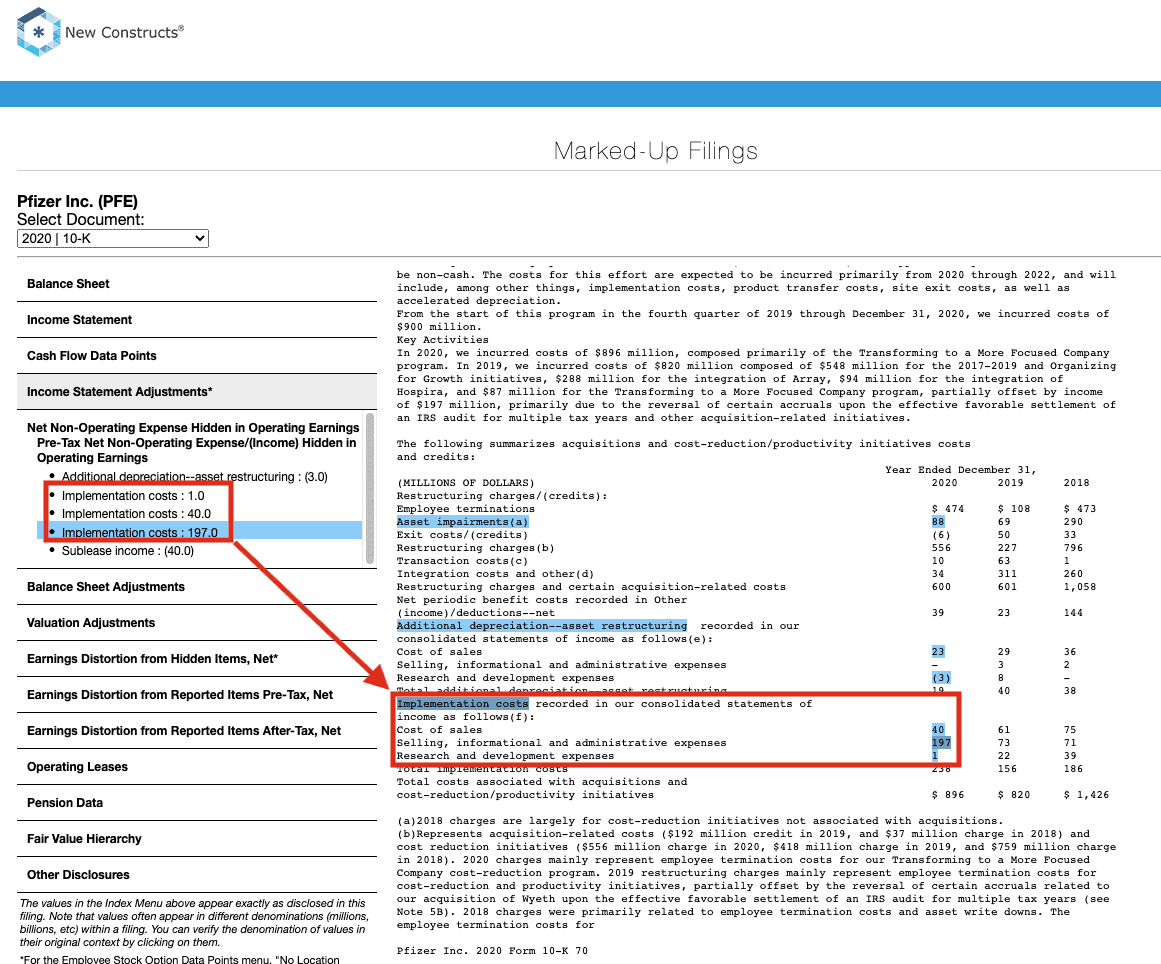Screen dimensions: 1161x964
Task: Click the 'Exit costs/(credits)' row label
Action: coord(462,535)
